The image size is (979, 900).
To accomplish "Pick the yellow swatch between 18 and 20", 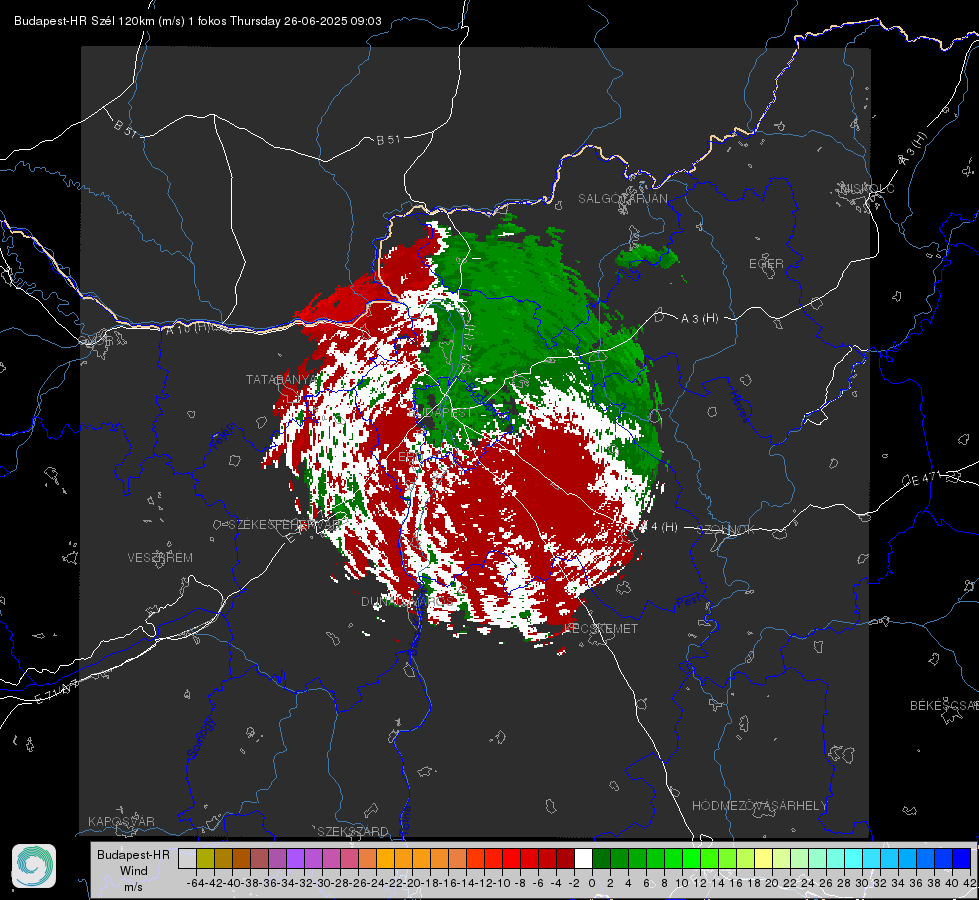I will click(763, 858).
